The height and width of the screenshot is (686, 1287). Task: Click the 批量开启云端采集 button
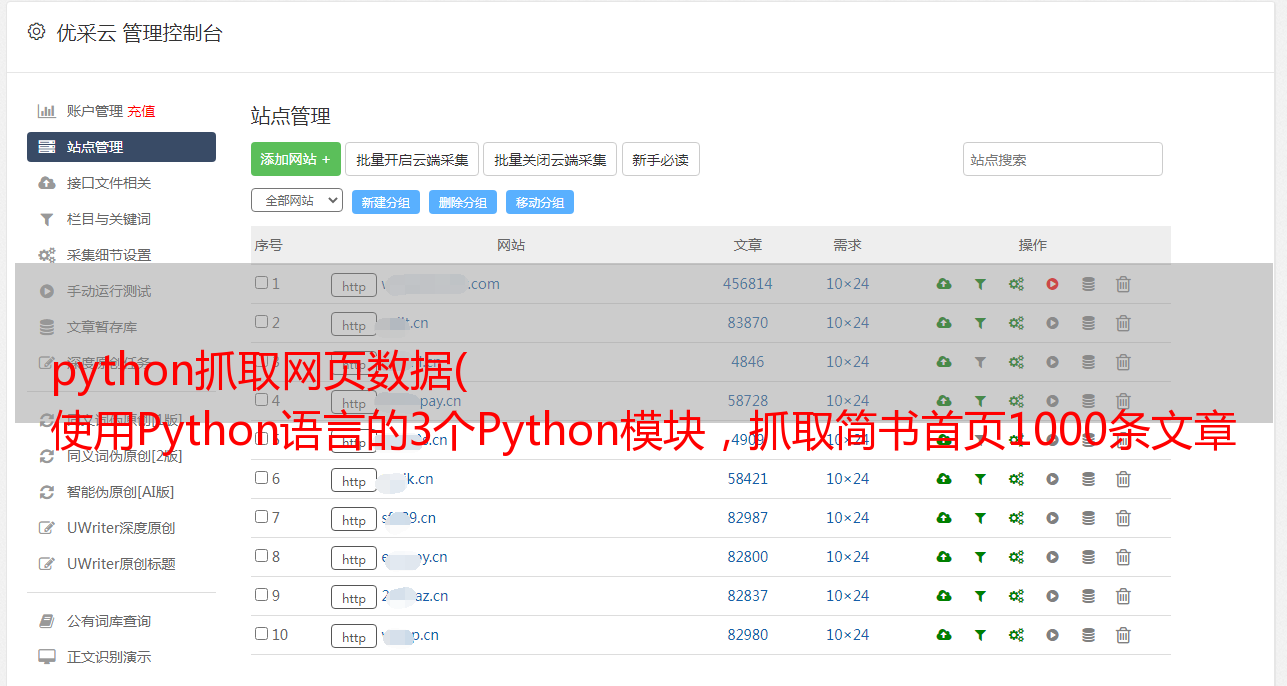[412, 159]
